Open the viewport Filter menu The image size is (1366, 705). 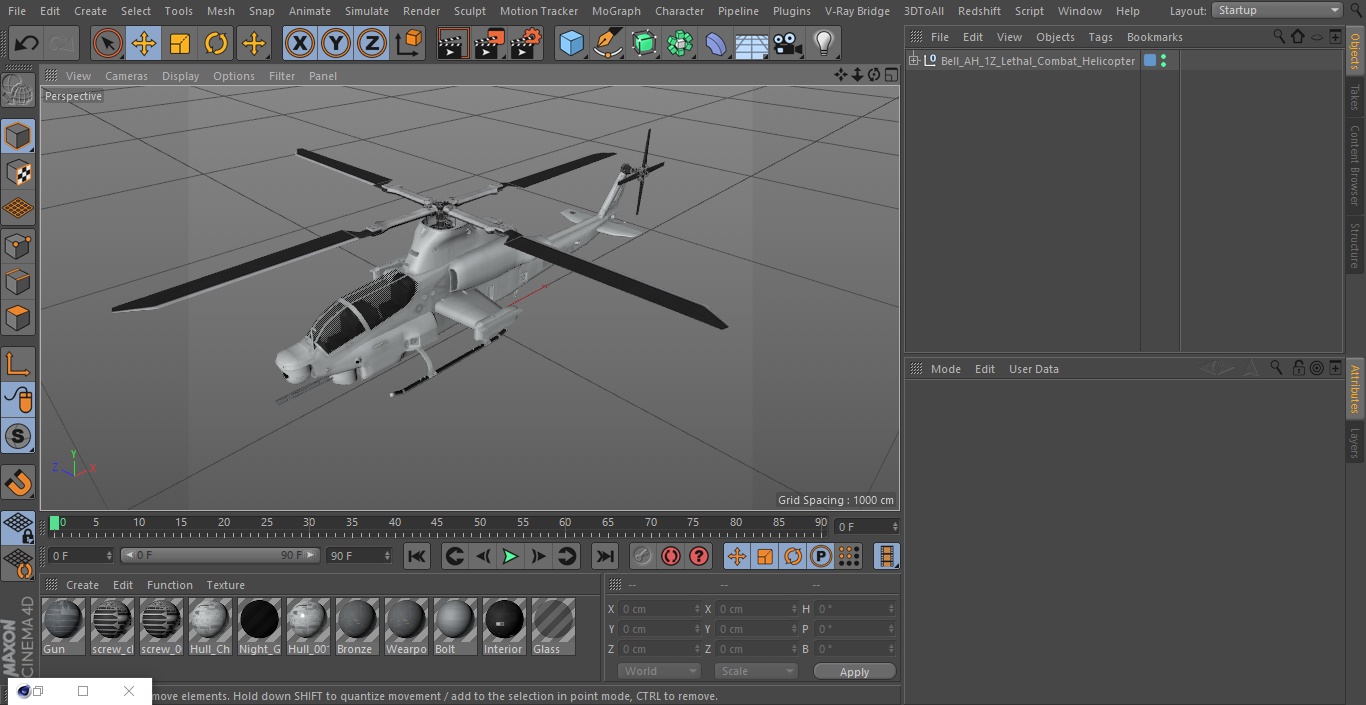pyautogui.click(x=282, y=76)
